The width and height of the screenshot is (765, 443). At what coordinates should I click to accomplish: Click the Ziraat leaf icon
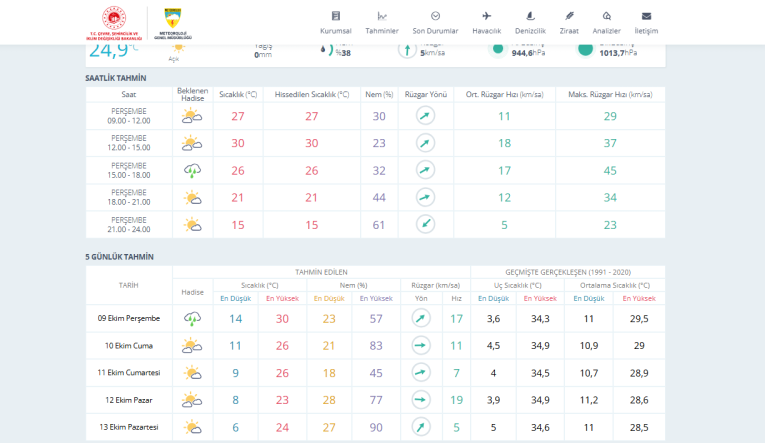(x=569, y=22)
